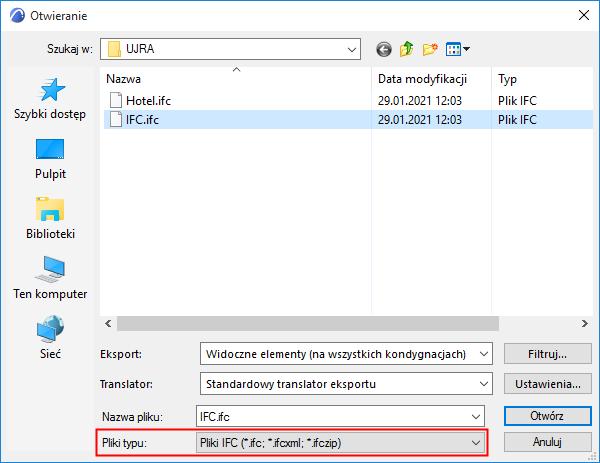Select the IFC.ifc file name
This screenshot has height=463, width=600.
click(x=142, y=120)
